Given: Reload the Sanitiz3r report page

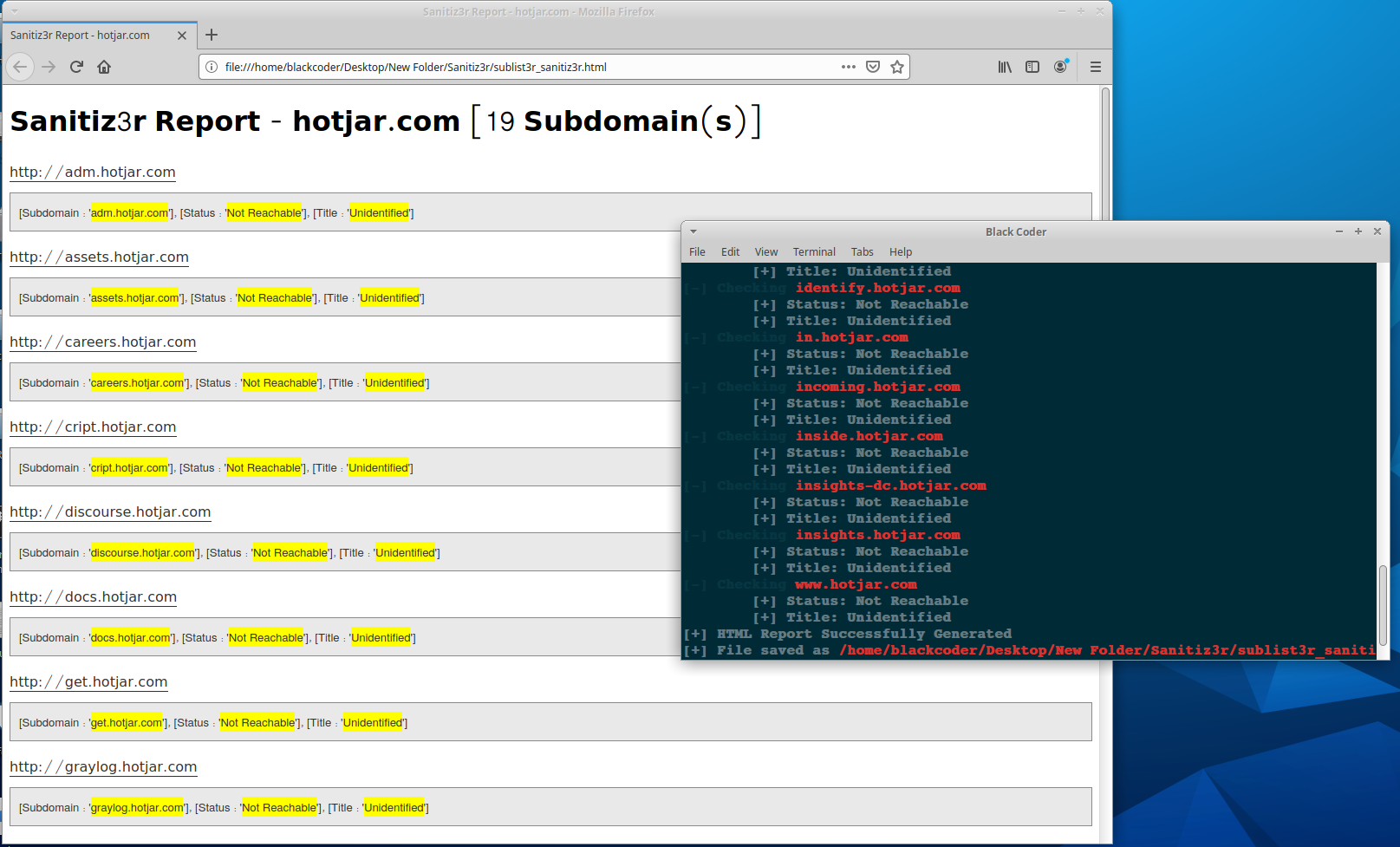Looking at the screenshot, I should (x=76, y=67).
